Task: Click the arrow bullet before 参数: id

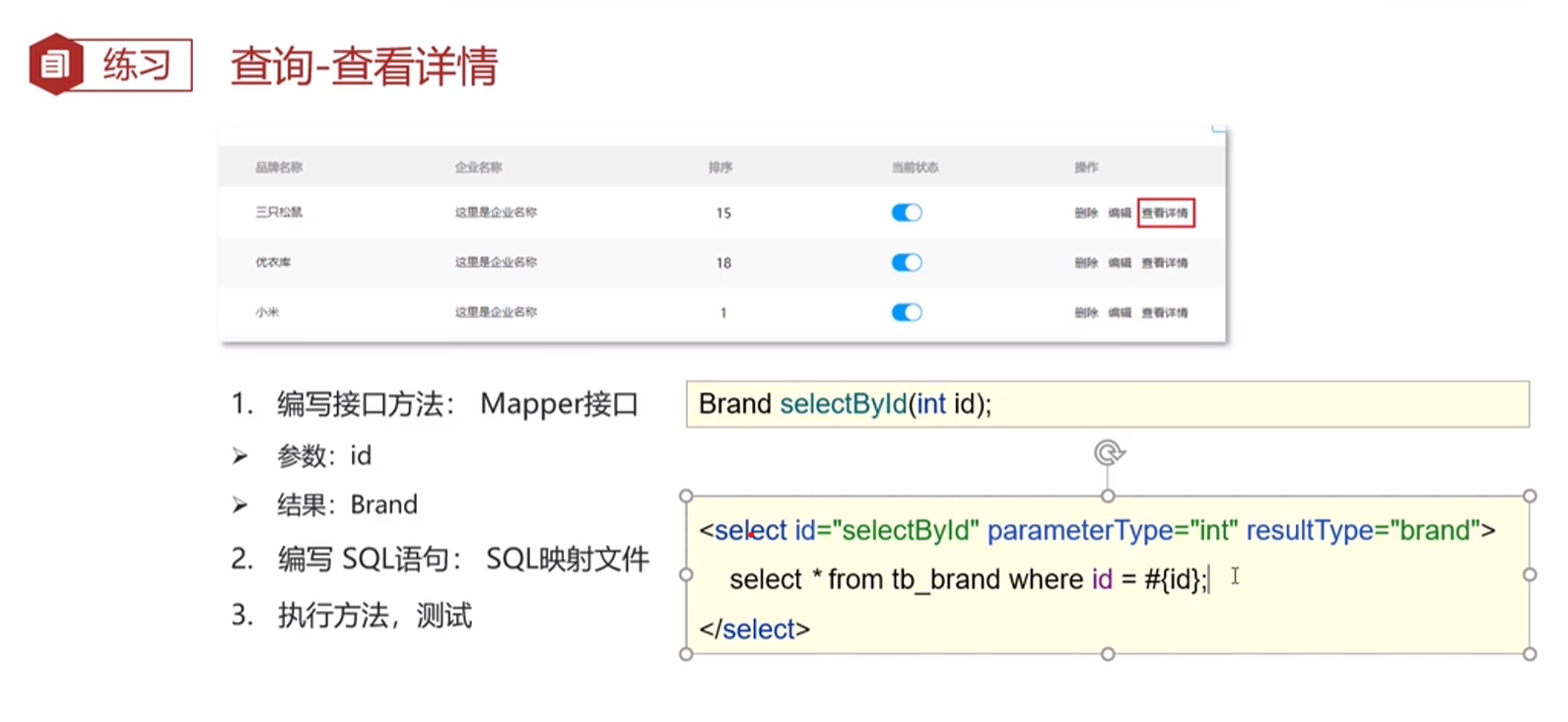Action: point(239,456)
